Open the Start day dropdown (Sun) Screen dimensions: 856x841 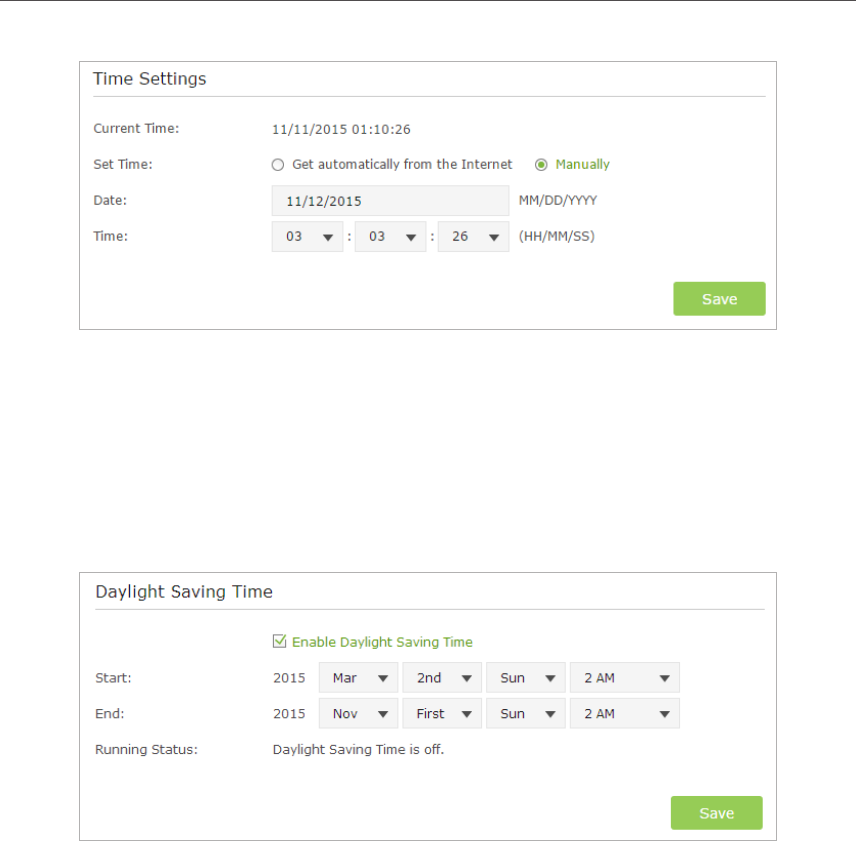[526, 678]
